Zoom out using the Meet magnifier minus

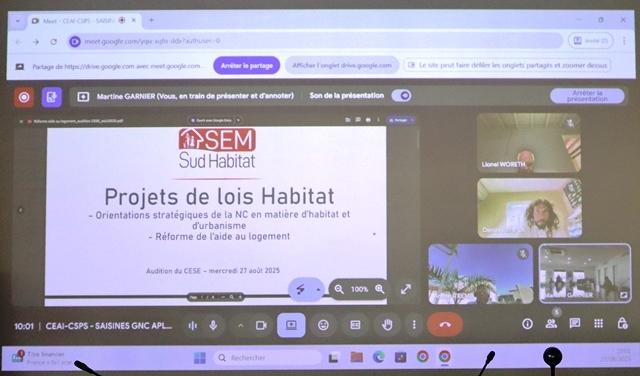(339, 289)
